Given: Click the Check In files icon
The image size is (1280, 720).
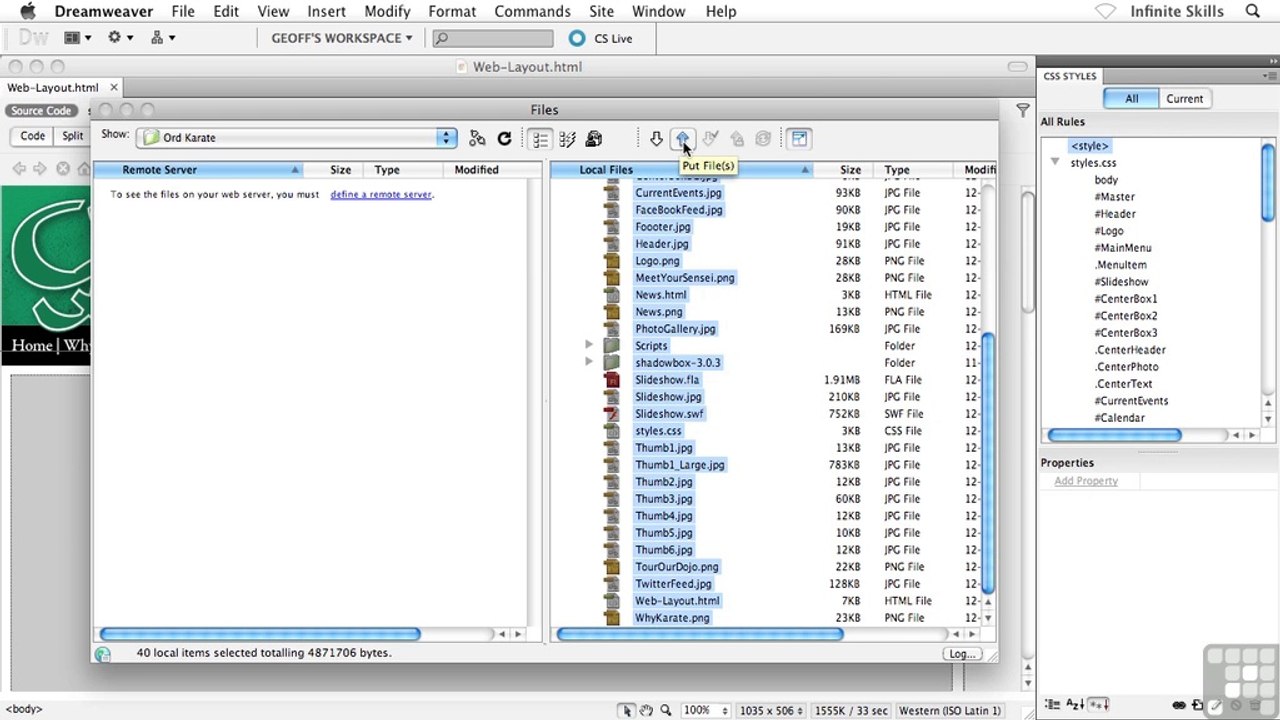Looking at the screenshot, I should [737, 139].
